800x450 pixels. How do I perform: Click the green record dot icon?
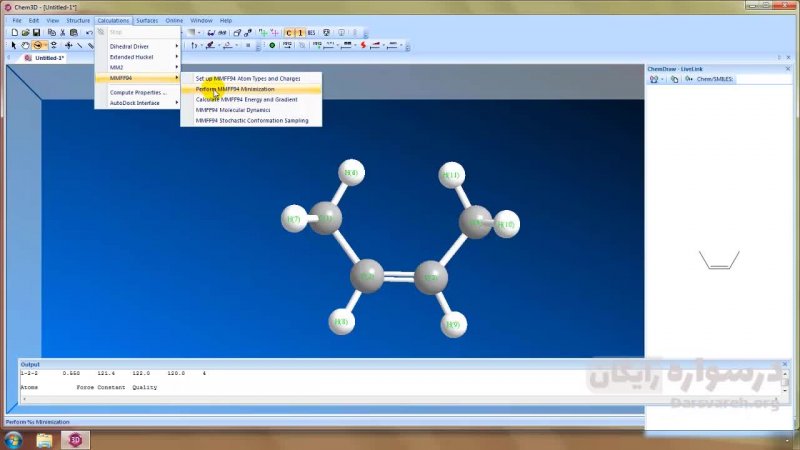tap(273, 45)
